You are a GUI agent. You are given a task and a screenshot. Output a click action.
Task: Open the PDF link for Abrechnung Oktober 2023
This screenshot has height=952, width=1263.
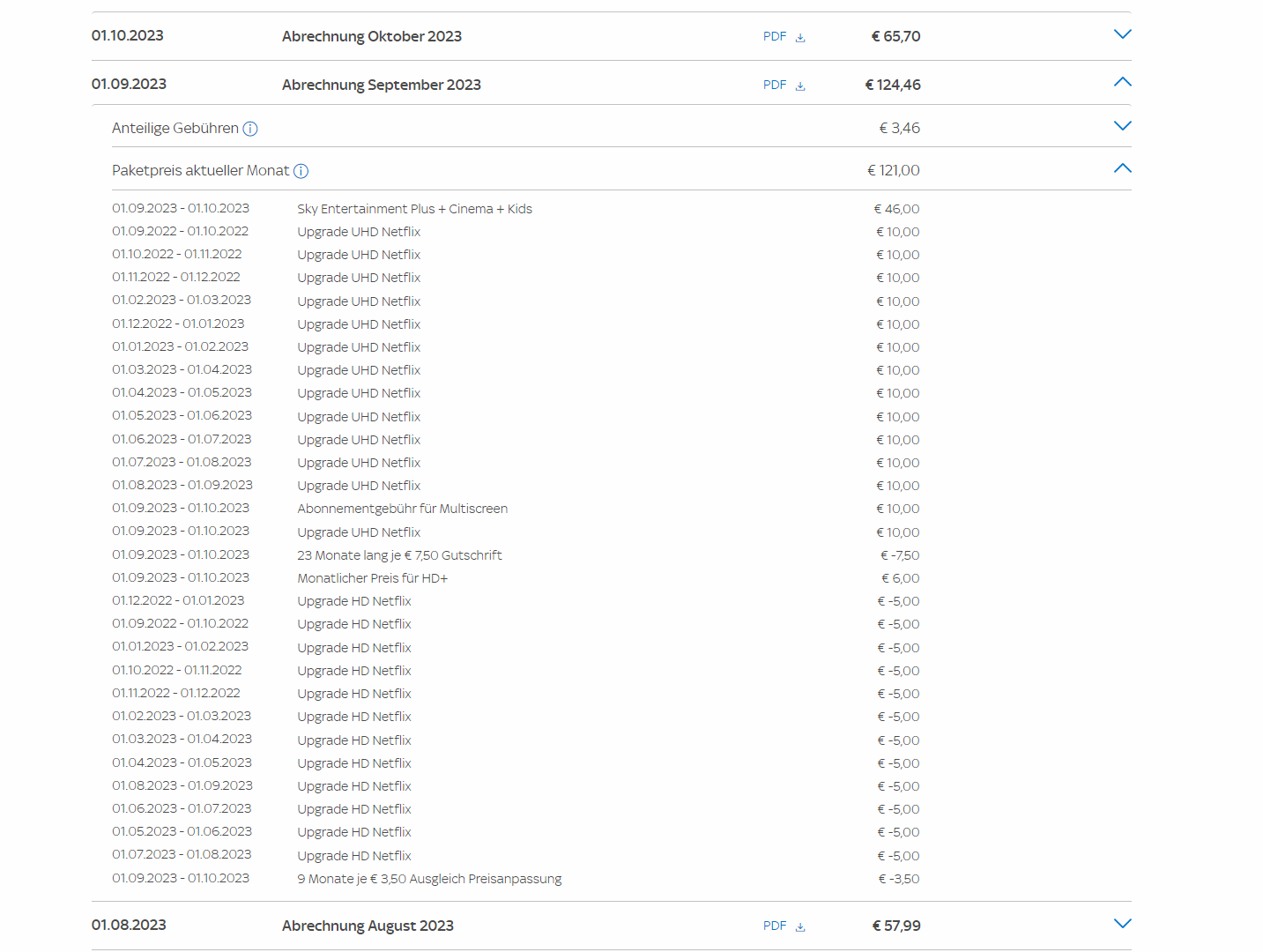click(x=775, y=36)
